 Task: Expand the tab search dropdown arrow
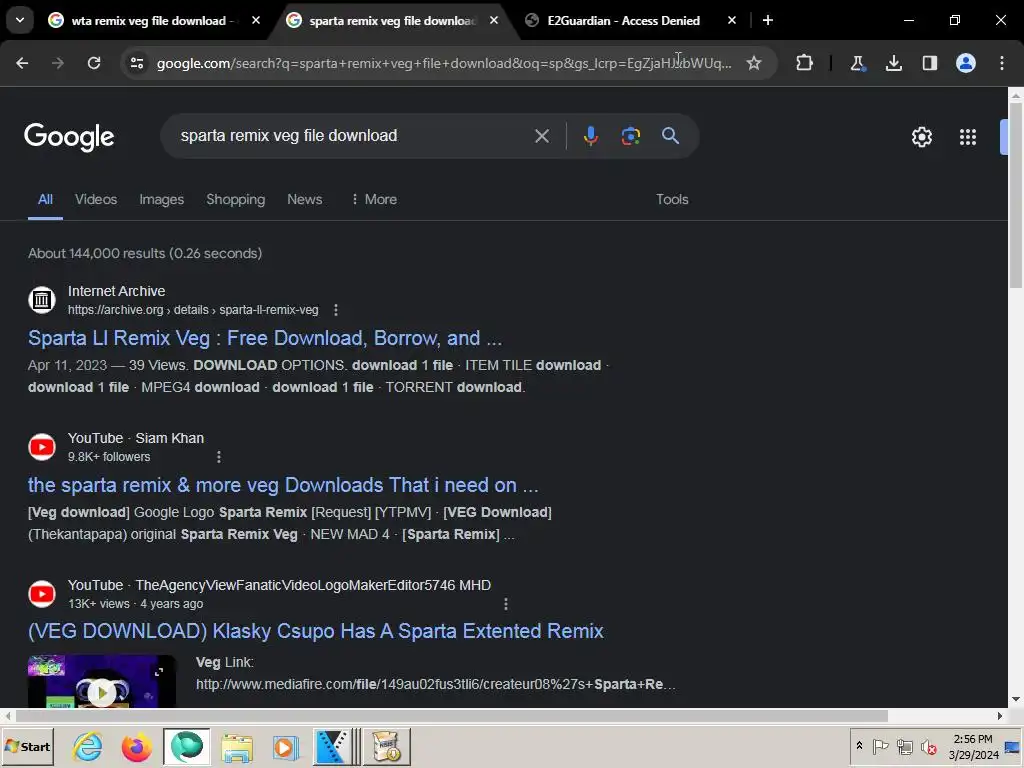click(x=20, y=20)
